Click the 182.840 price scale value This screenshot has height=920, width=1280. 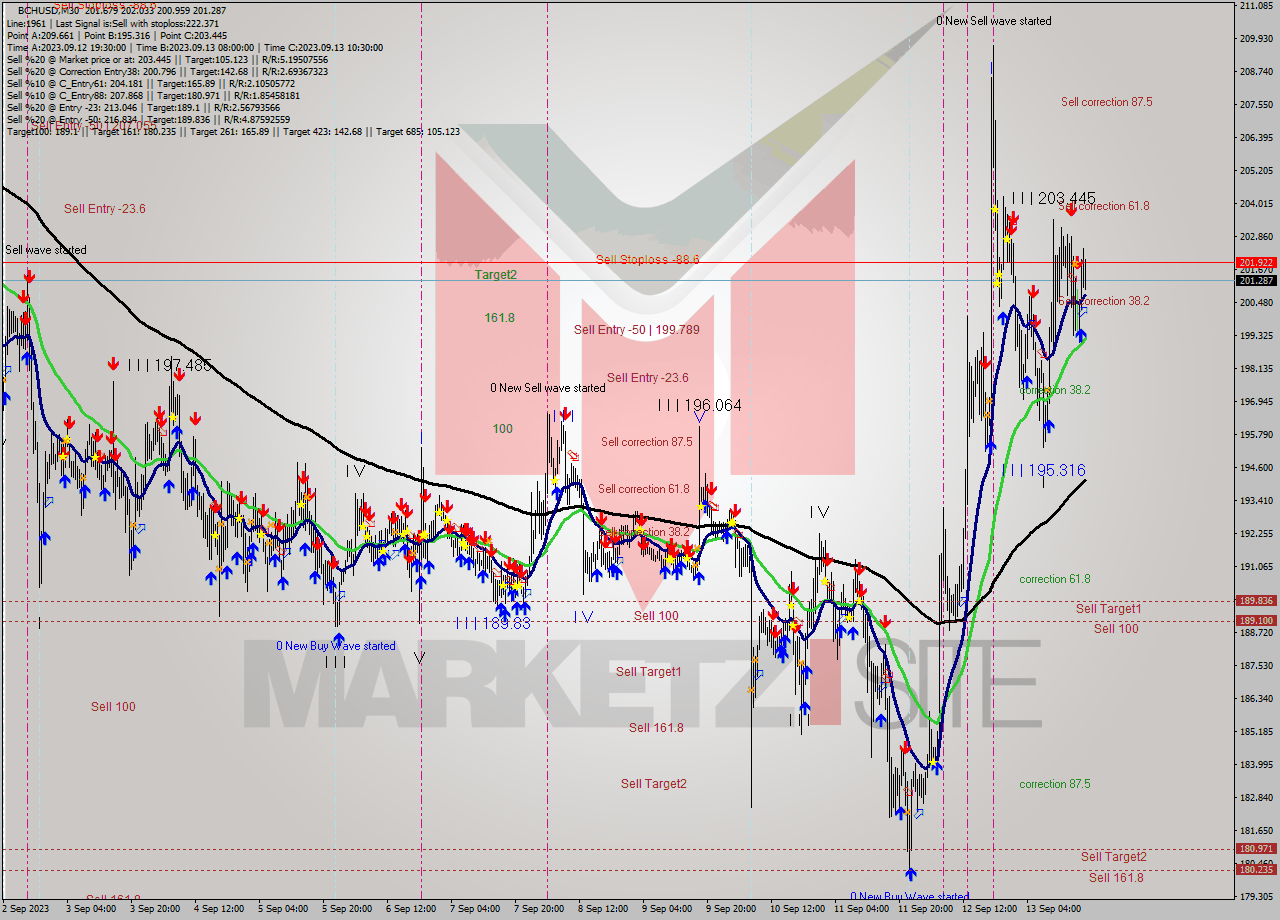[x=1256, y=798]
